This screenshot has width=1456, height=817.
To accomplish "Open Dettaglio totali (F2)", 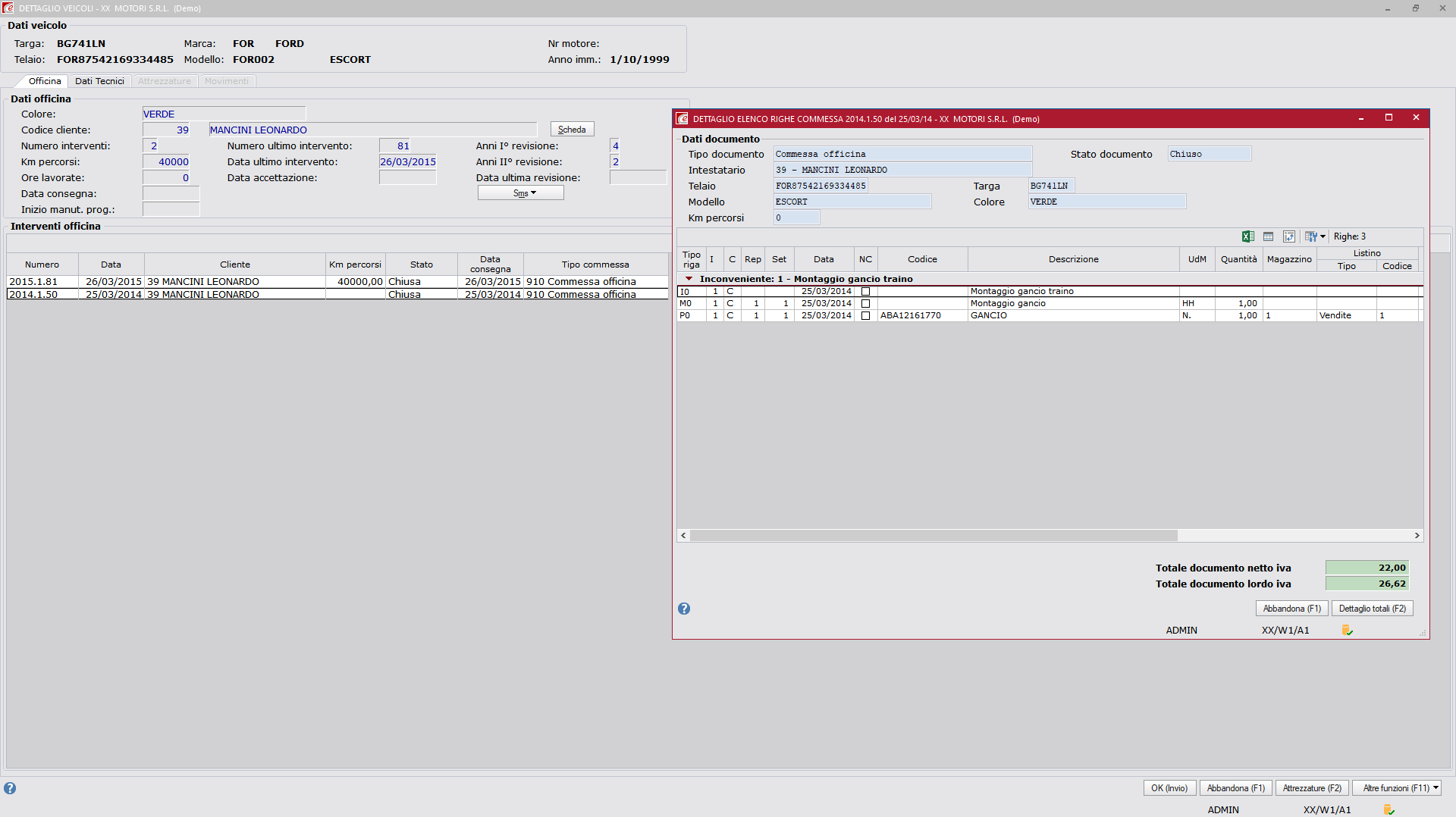I will tap(1373, 609).
